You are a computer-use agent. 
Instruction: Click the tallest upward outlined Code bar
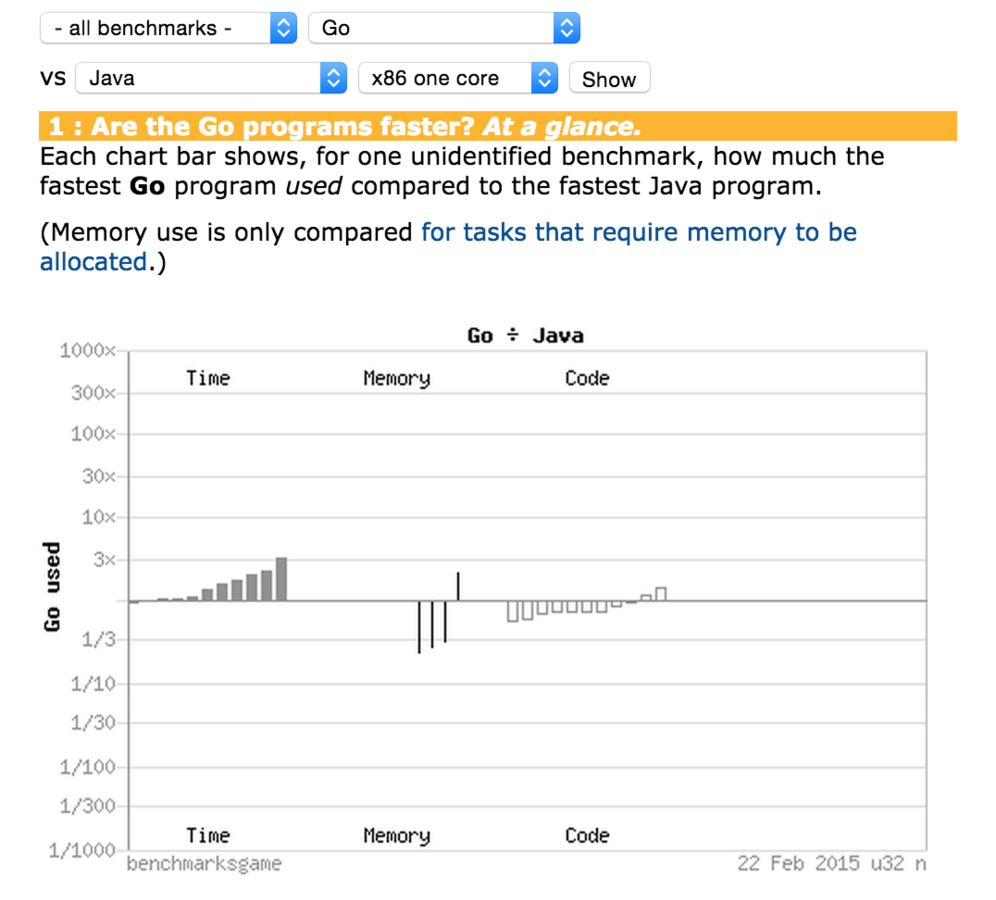pyautogui.click(x=661, y=594)
